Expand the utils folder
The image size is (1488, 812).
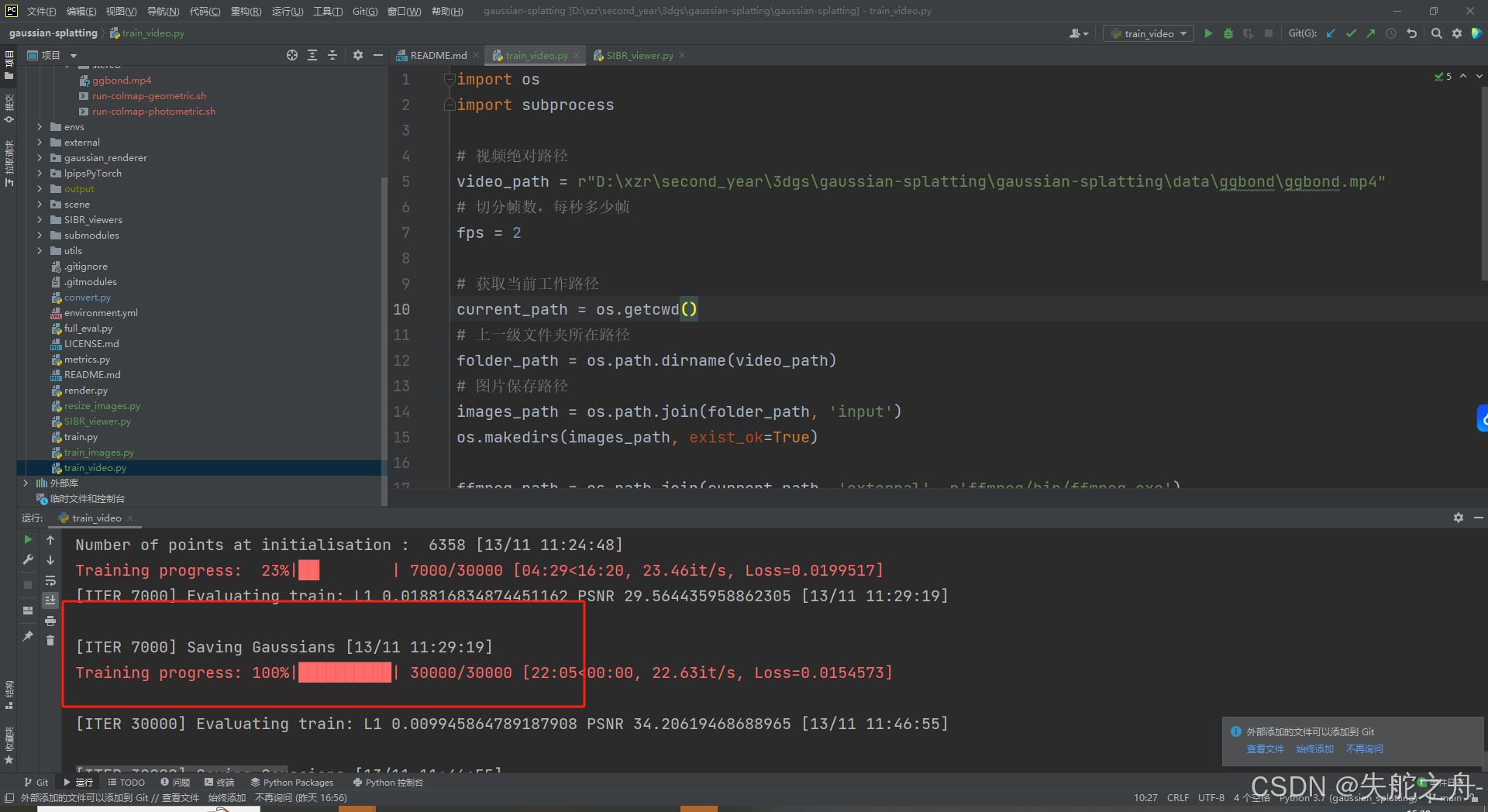coord(40,250)
